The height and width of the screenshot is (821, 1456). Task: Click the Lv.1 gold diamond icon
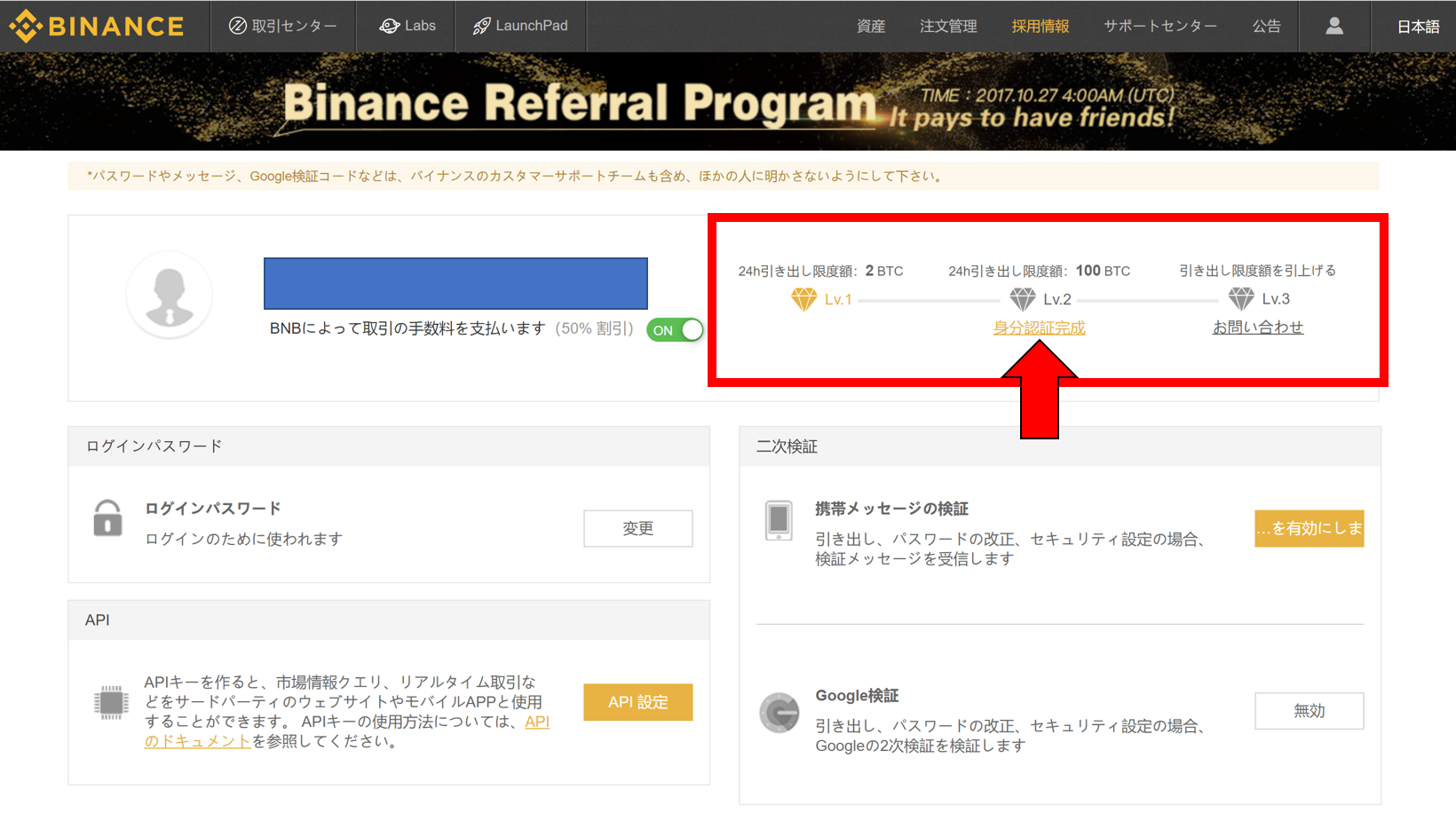tap(803, 300)
